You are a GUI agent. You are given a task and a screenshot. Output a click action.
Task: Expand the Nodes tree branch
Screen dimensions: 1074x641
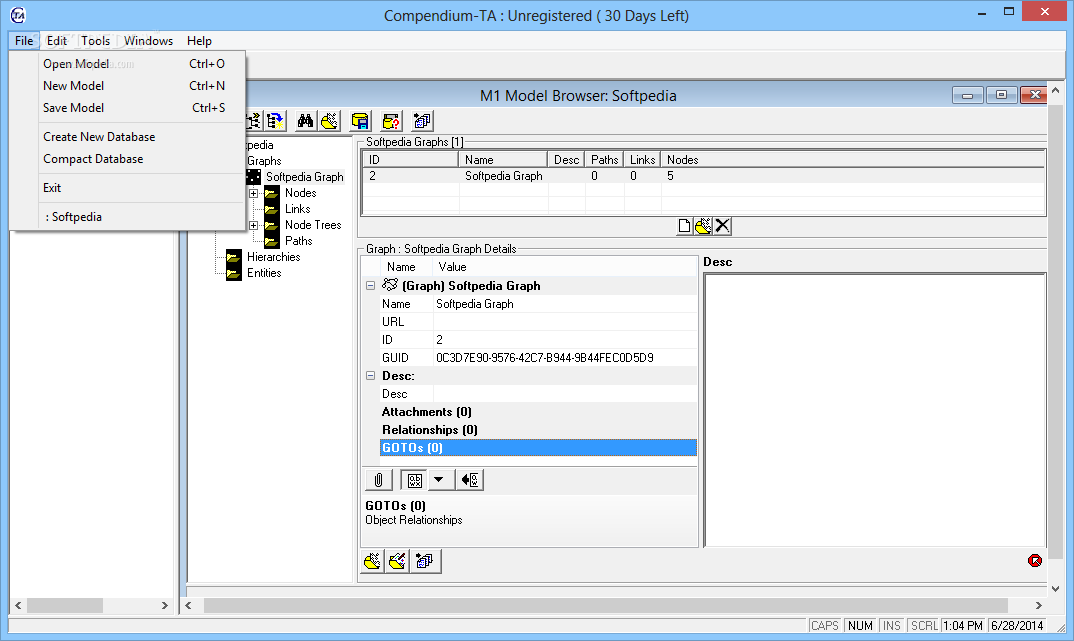253,193
